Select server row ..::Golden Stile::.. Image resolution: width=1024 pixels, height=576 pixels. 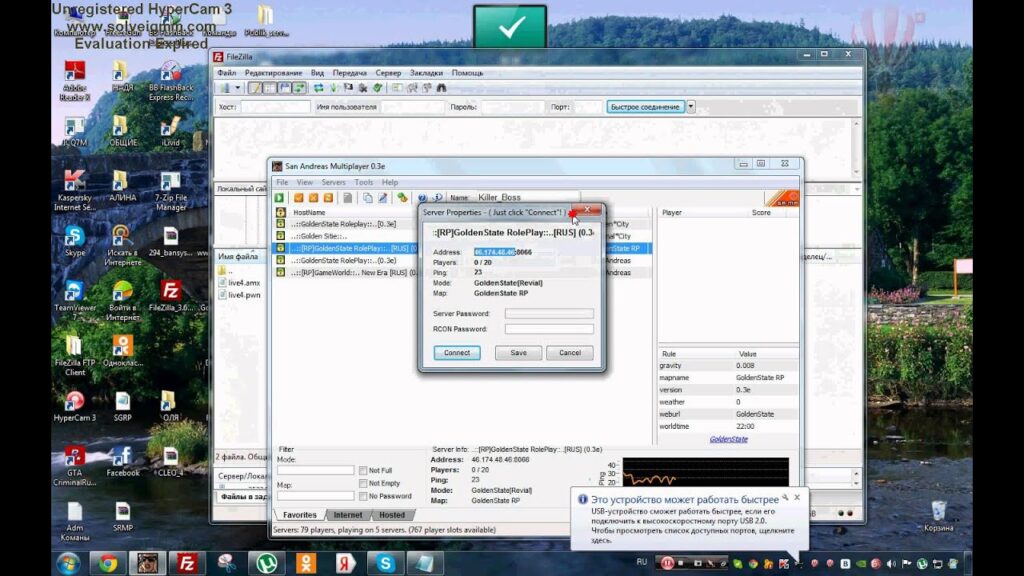tap(344, 236)
